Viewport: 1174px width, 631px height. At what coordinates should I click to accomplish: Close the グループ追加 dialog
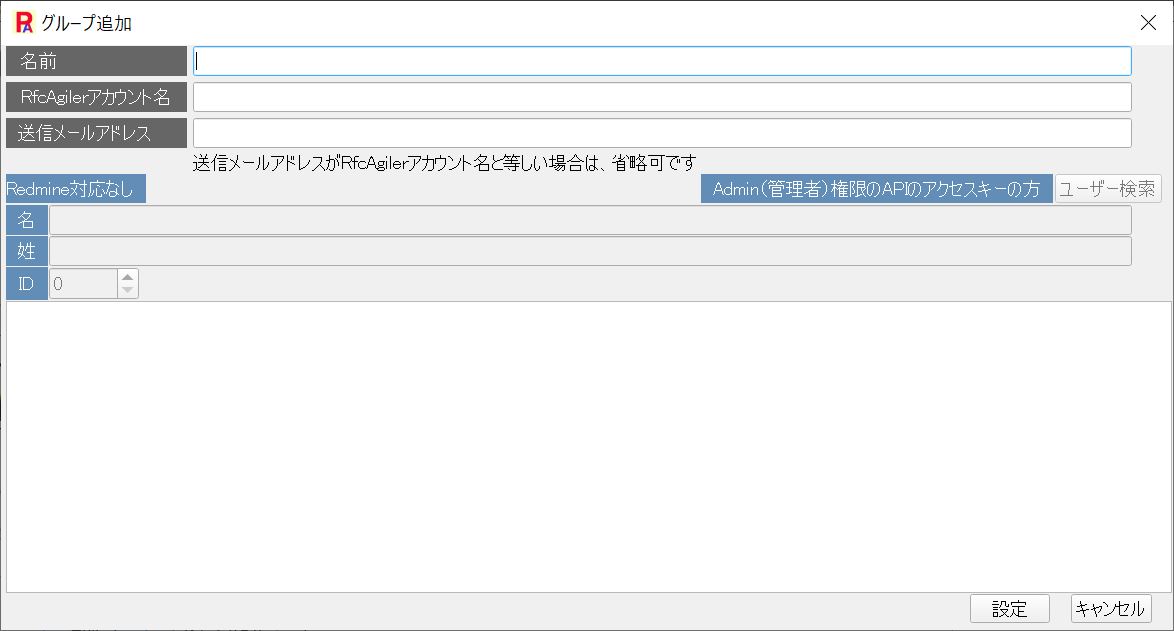(1148, 22)
